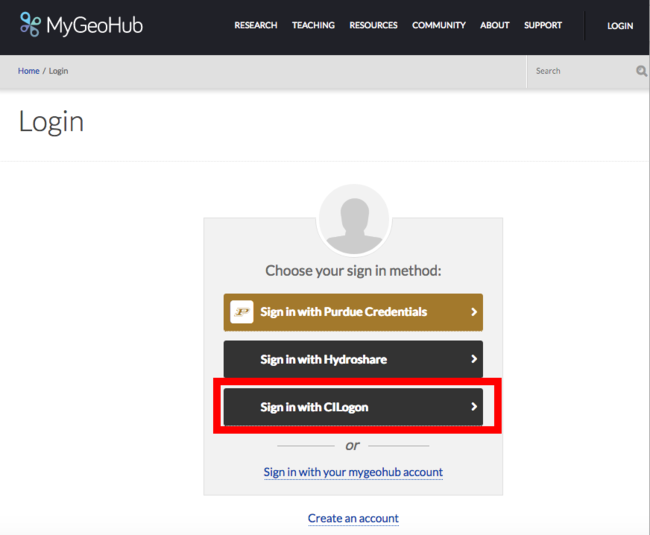The height and width of the screenshot is (535, 650).
Task: Sign in with Hydroshare
Action: (323, 359)
